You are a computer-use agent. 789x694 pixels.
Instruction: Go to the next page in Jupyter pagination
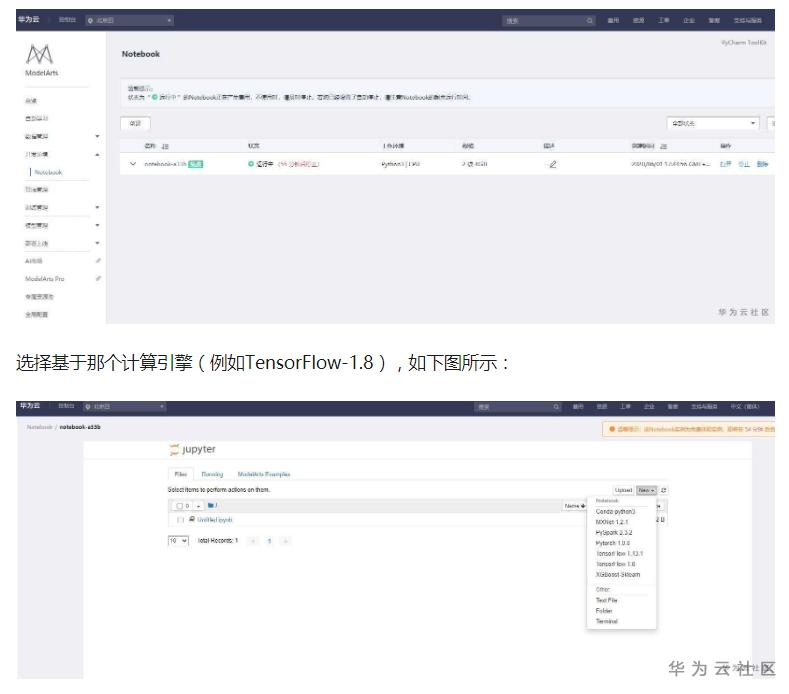click(x=285, y=541)
